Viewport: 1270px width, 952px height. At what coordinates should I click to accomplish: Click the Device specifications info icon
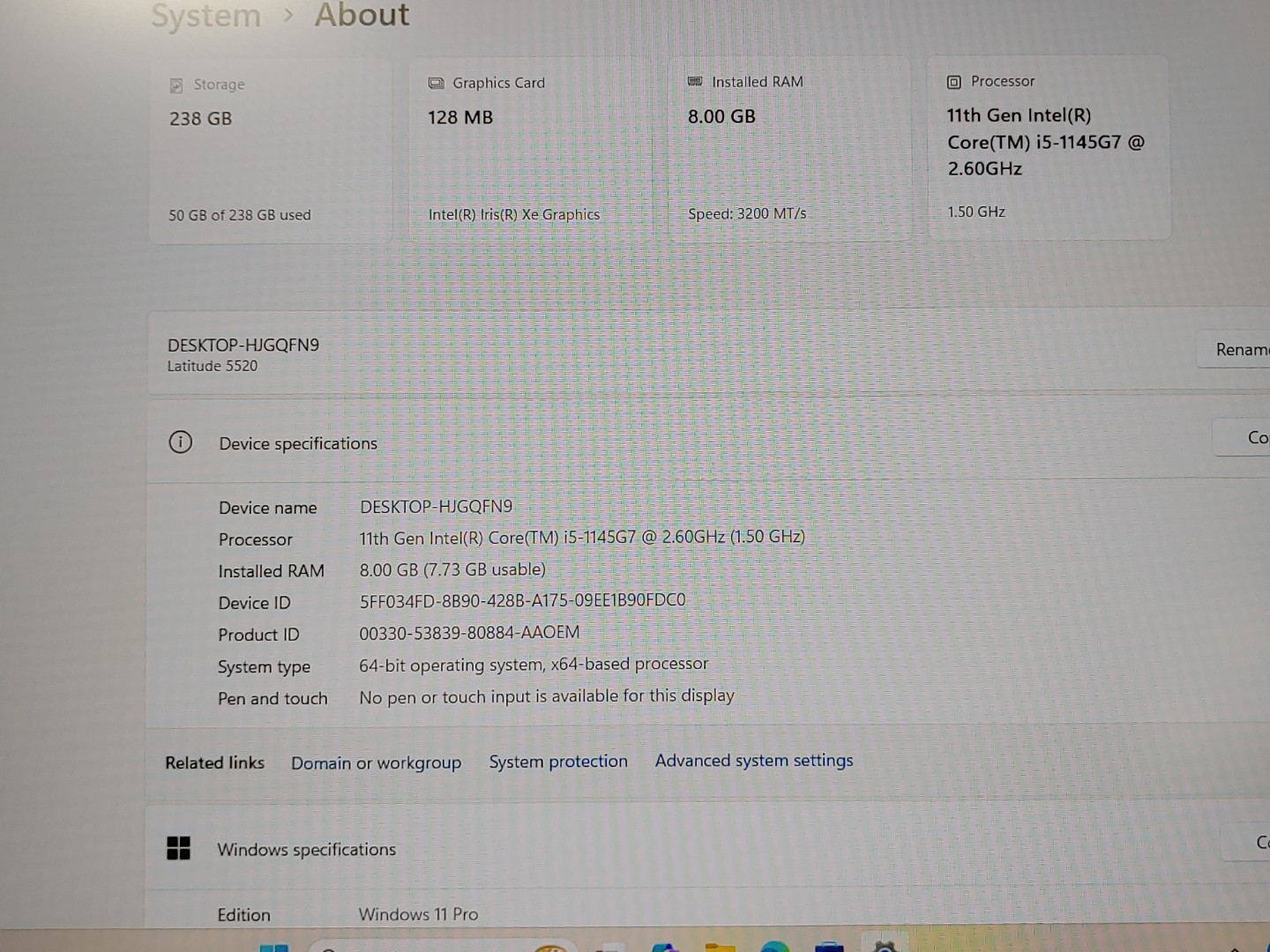[181, 443]
